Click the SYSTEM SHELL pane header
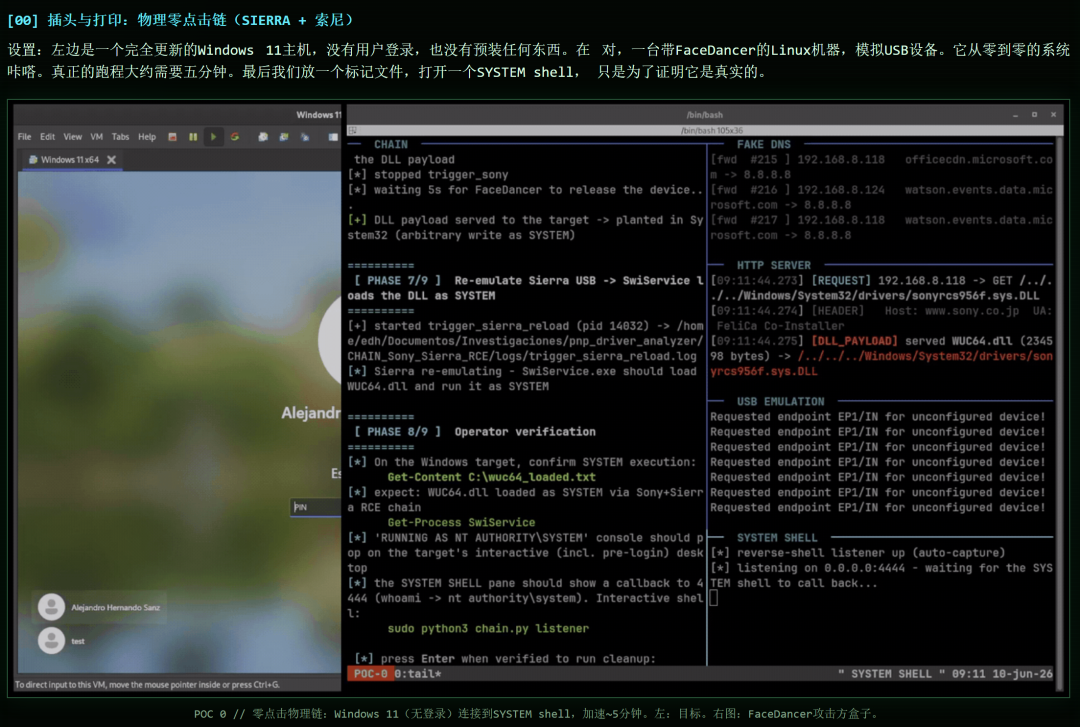Viewport: 1080px width, 727px height. pos(776,538)
